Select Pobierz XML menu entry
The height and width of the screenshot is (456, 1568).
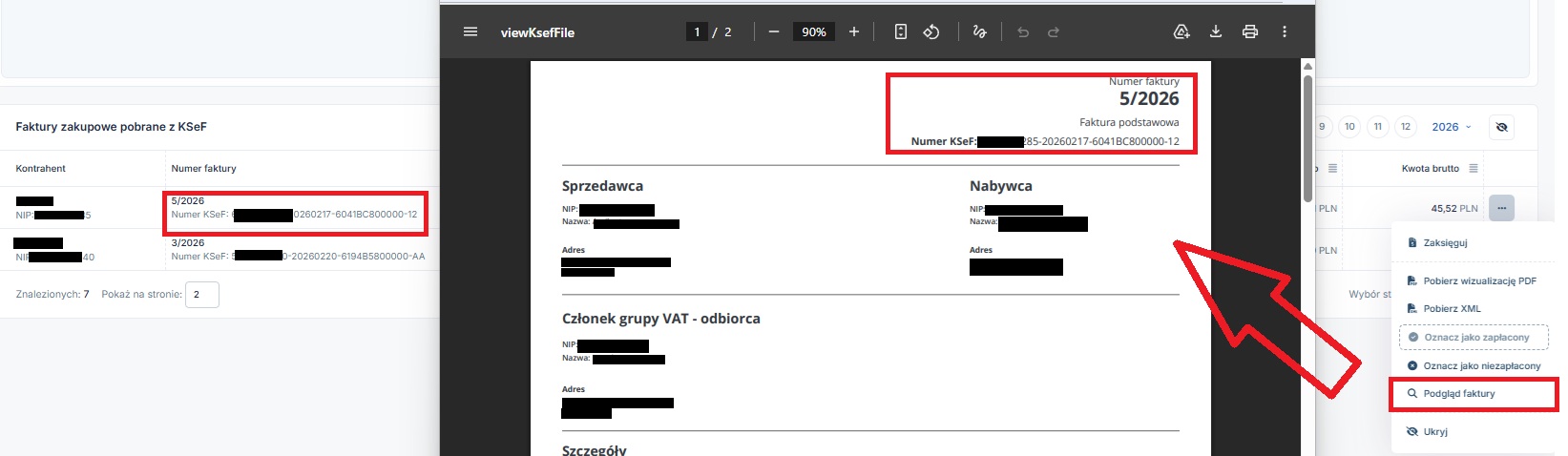(x=1452, y=308)
